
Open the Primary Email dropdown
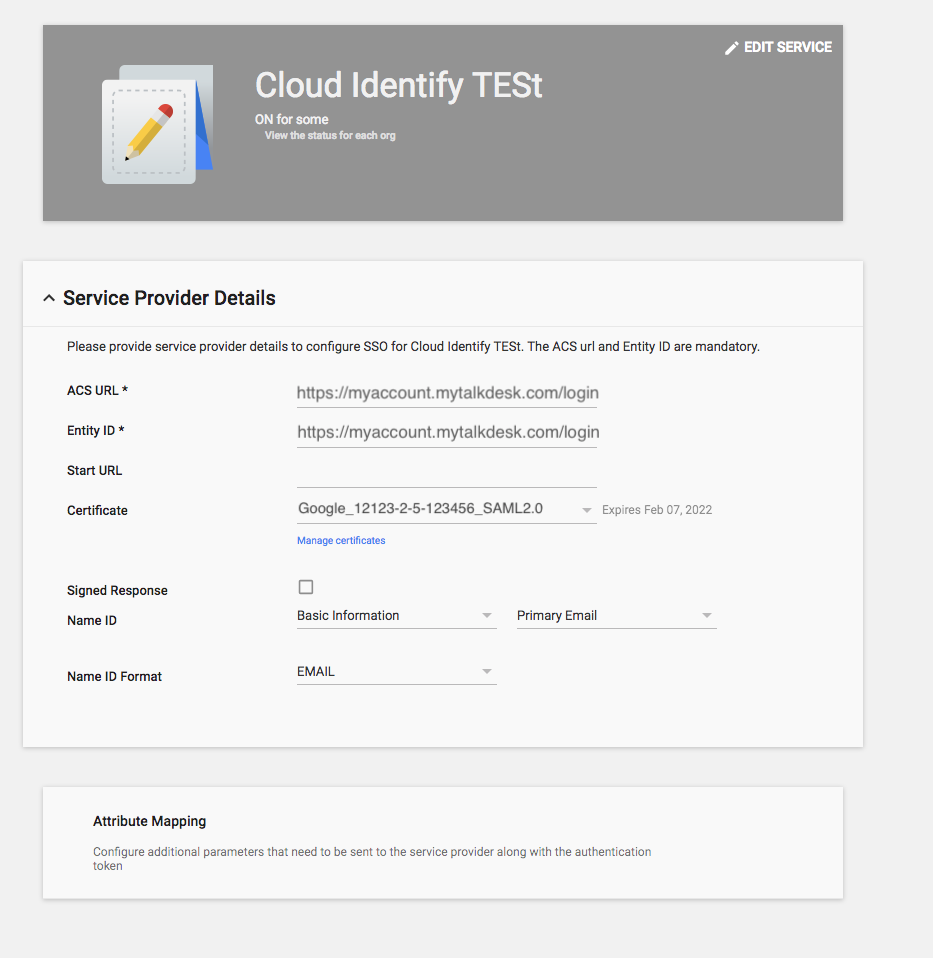click(617, 616)
